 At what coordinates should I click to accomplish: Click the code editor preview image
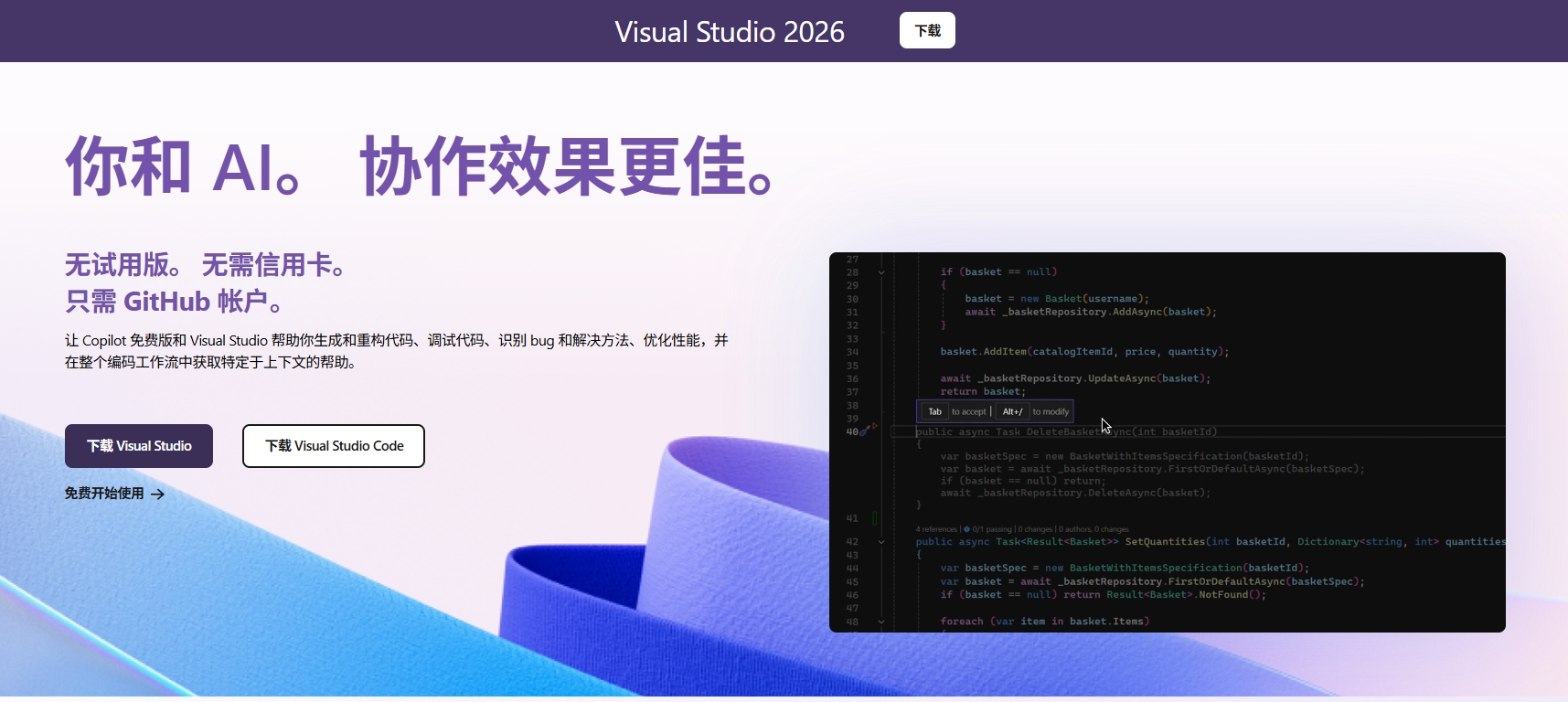(1168, 442)
